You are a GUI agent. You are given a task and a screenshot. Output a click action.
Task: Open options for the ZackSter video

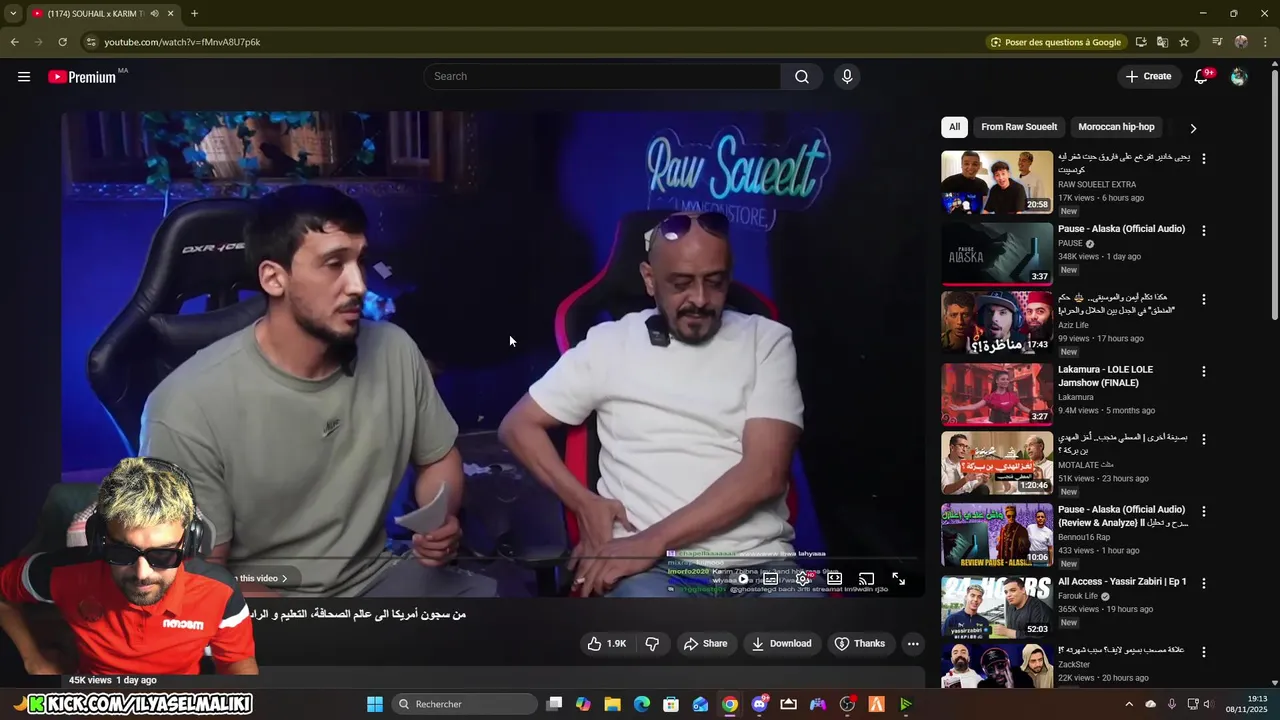click(1204, 652)
